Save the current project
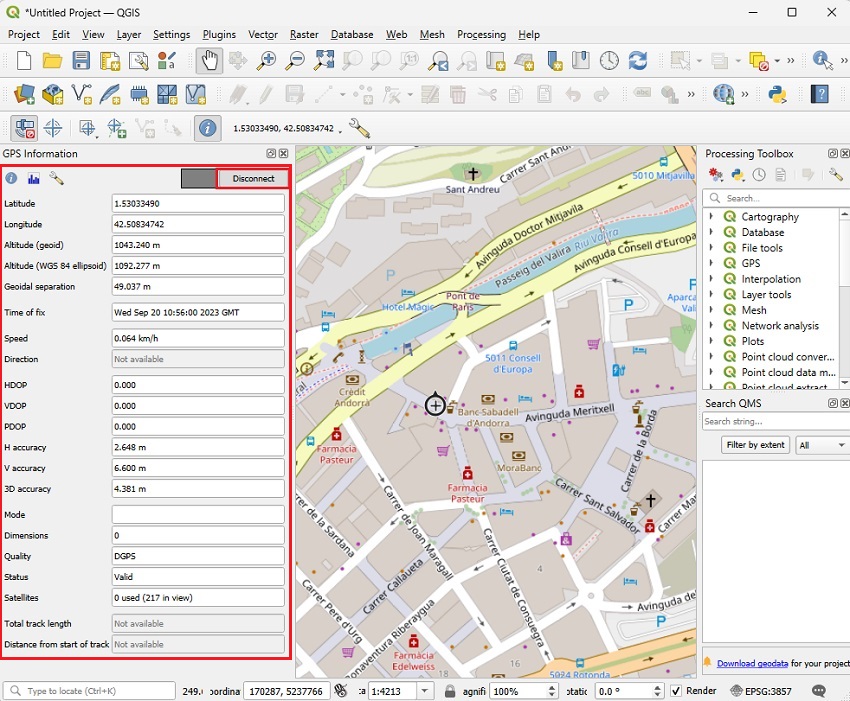 pyautogui.click(x=81, y=61)
